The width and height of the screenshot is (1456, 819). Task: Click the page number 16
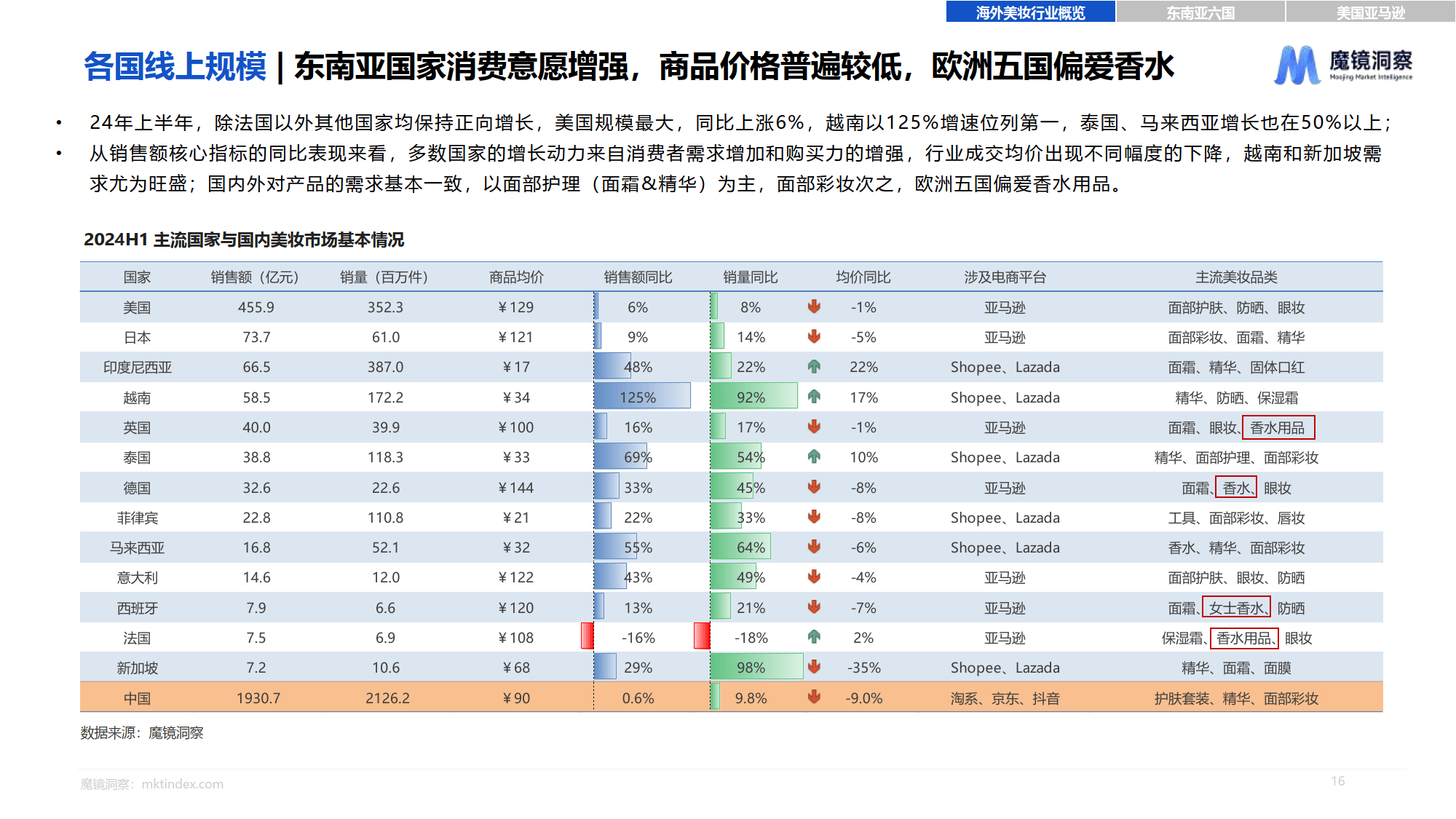point(1338,780)
